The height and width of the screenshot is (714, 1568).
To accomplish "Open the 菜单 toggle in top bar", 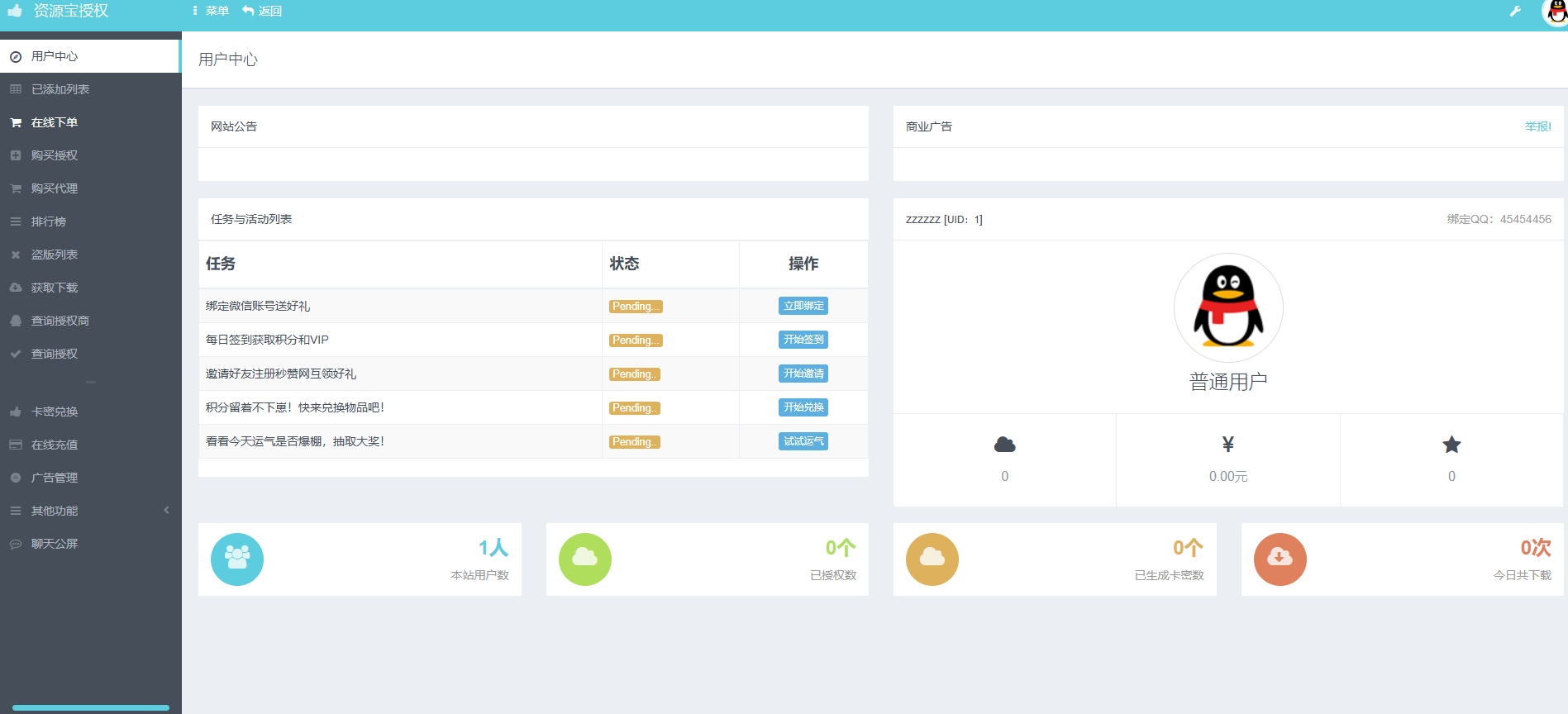I will click(211, 11).
